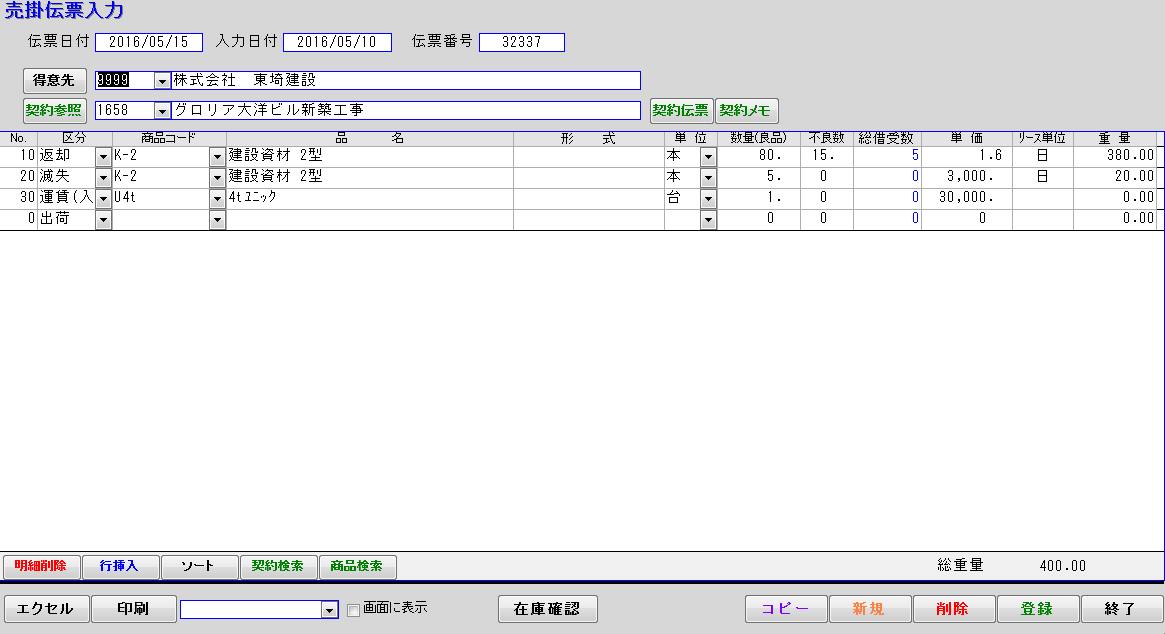Export with the エクセル button
The image size is (1165, 634).
(46, 609)
